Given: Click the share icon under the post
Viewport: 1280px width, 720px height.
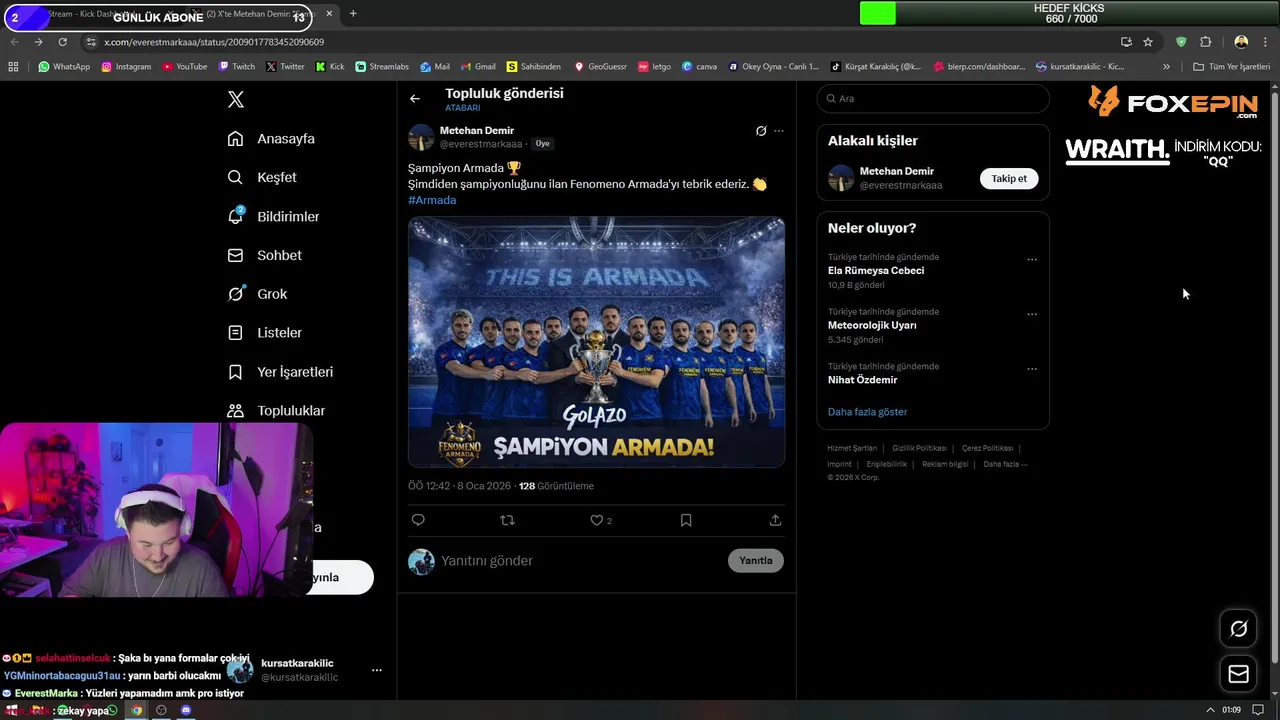Looking at the screenshot, I should click(775, 520).
